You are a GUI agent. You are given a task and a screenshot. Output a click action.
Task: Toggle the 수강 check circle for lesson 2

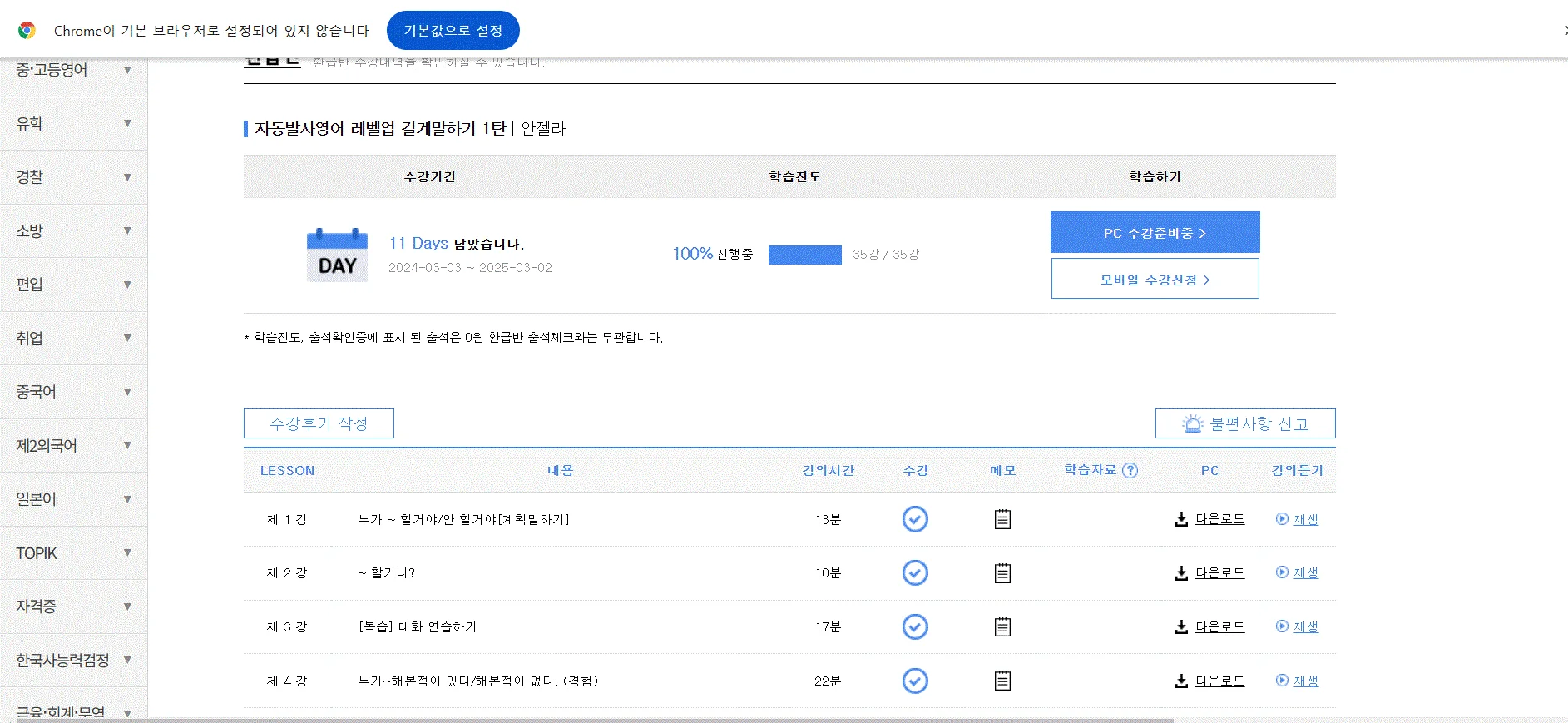point(915,572)
